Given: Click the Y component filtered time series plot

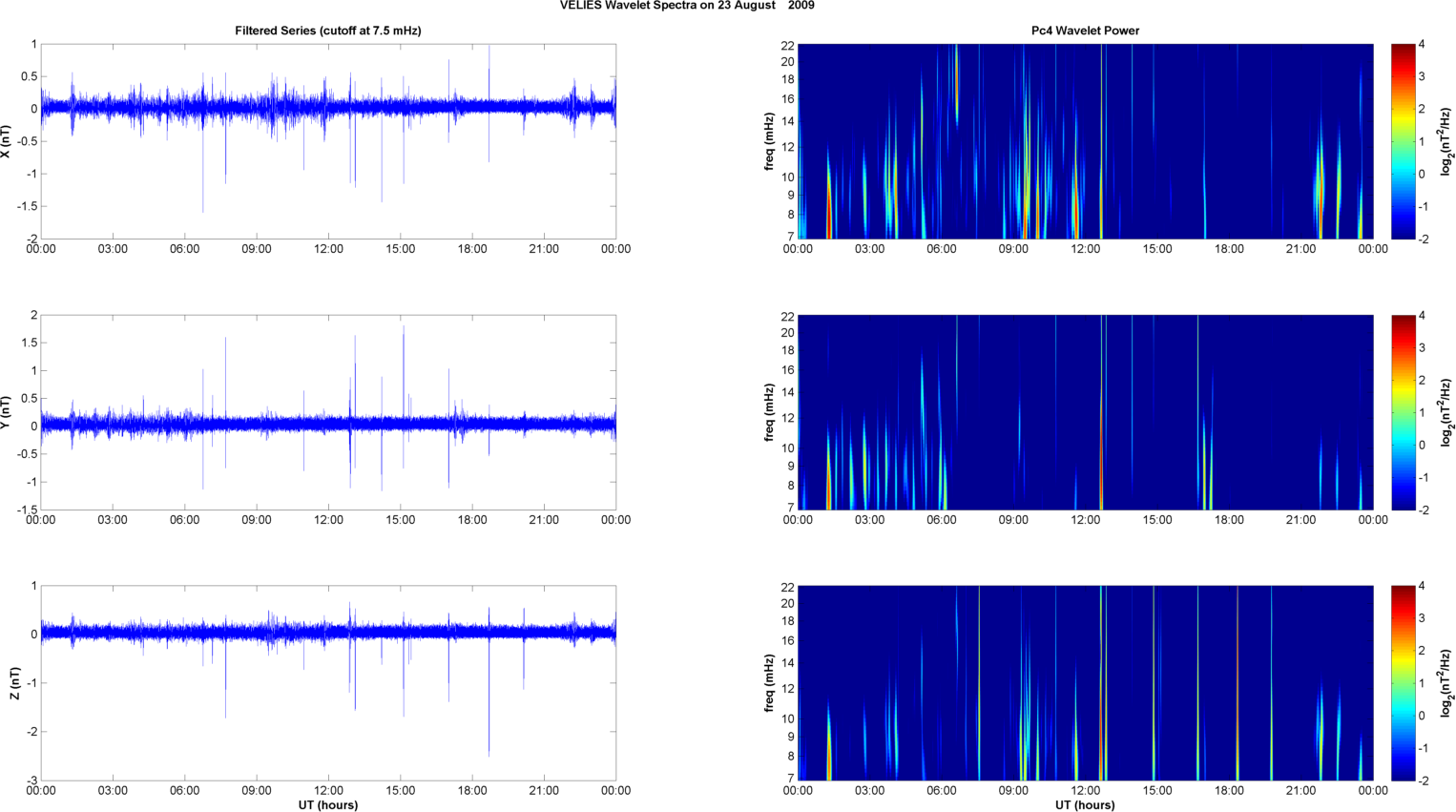Looking at the screenshot, I should [x=328, y=412].
